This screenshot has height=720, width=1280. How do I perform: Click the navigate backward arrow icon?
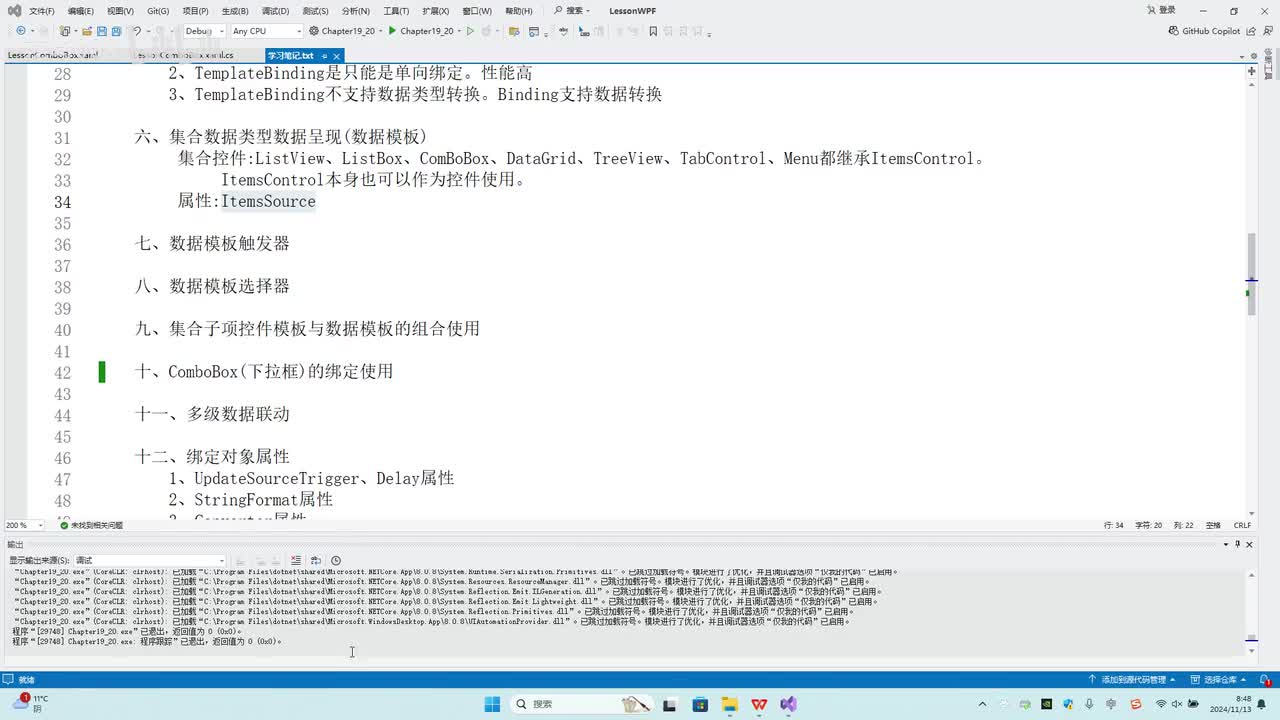point(21,31)
